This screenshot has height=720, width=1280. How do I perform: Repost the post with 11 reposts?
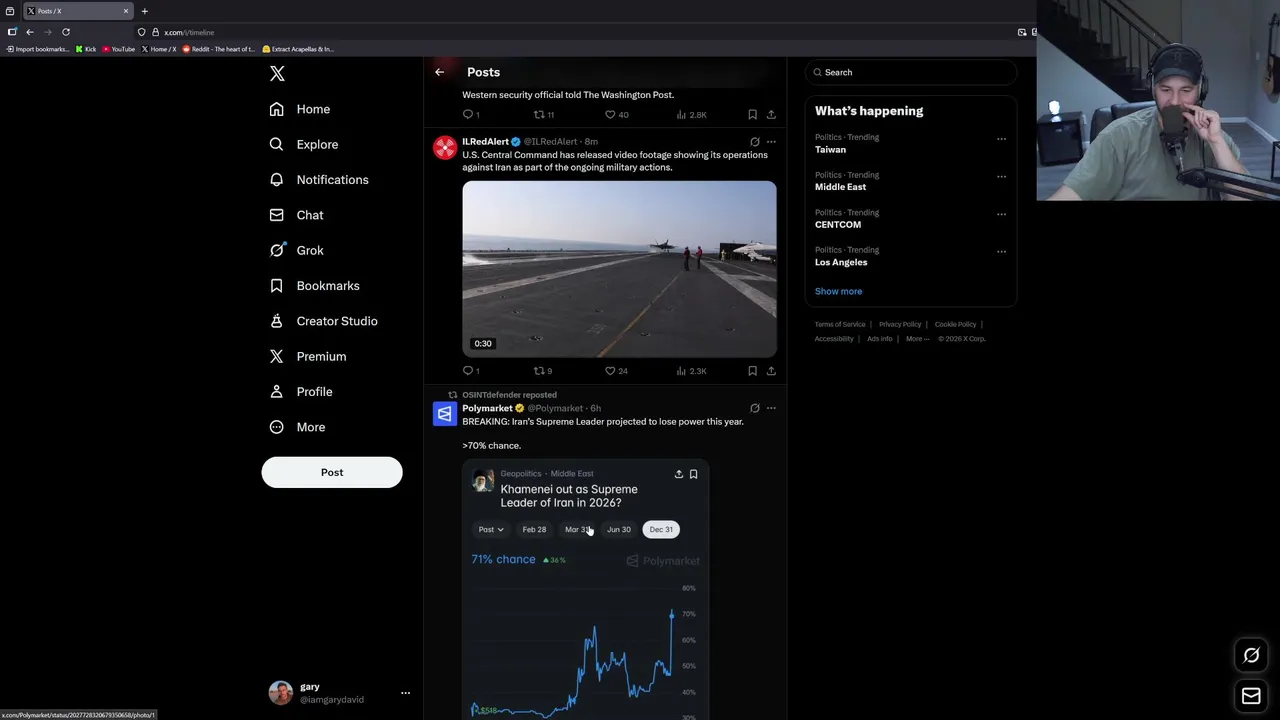coord(544,115)
